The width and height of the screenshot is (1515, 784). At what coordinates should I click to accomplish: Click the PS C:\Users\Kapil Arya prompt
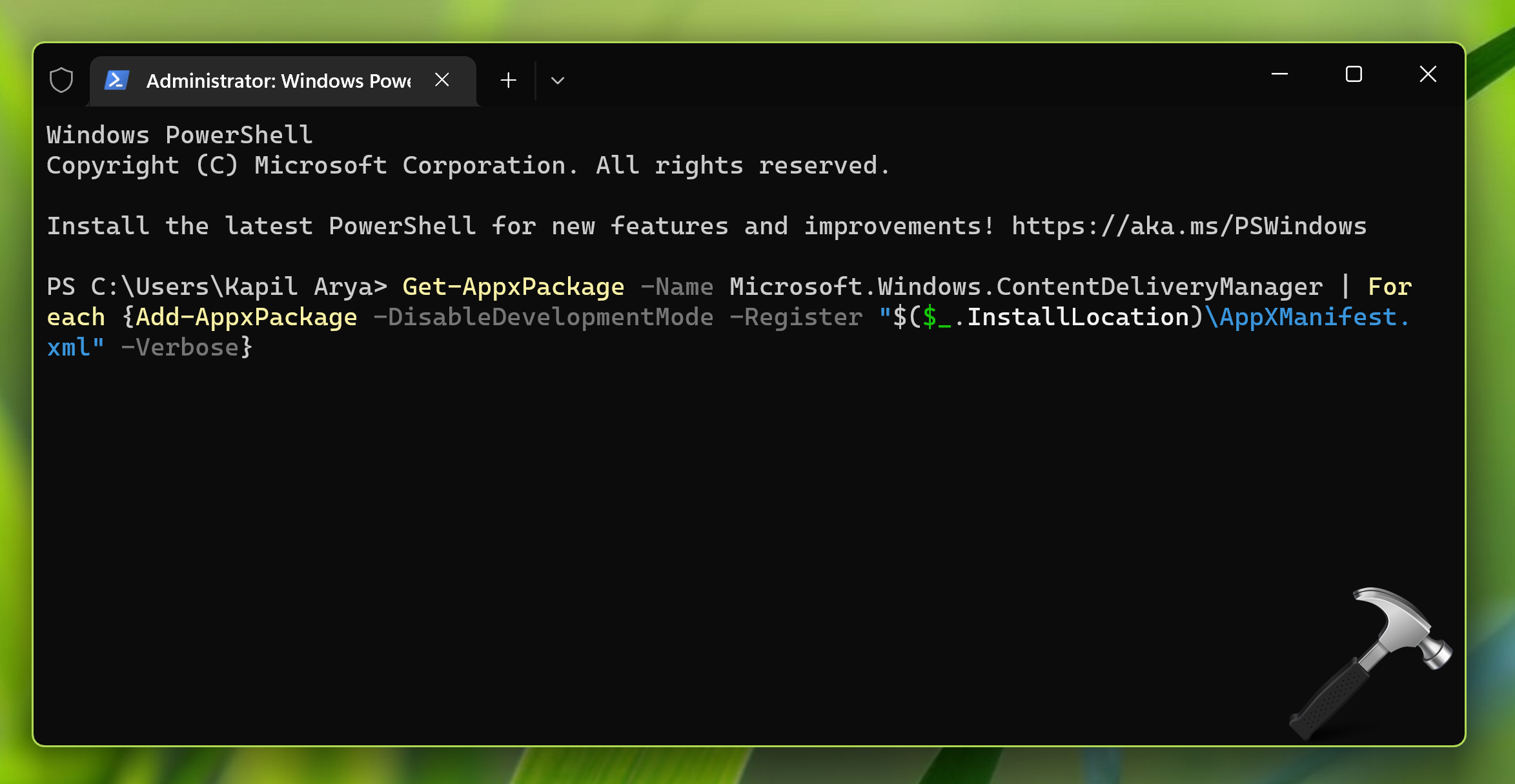click(216, 287)
